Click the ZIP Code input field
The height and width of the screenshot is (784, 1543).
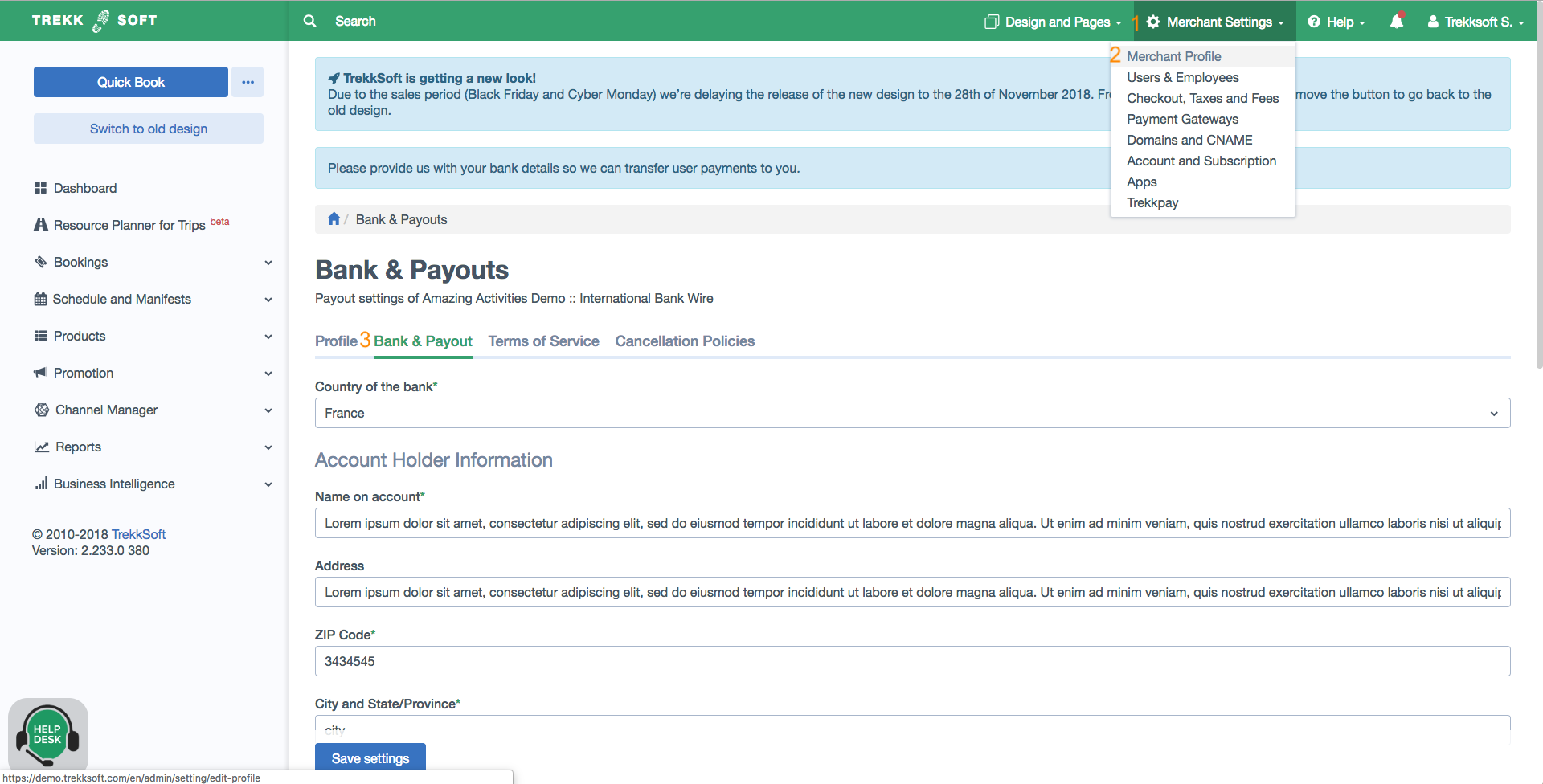click(912, 661)
